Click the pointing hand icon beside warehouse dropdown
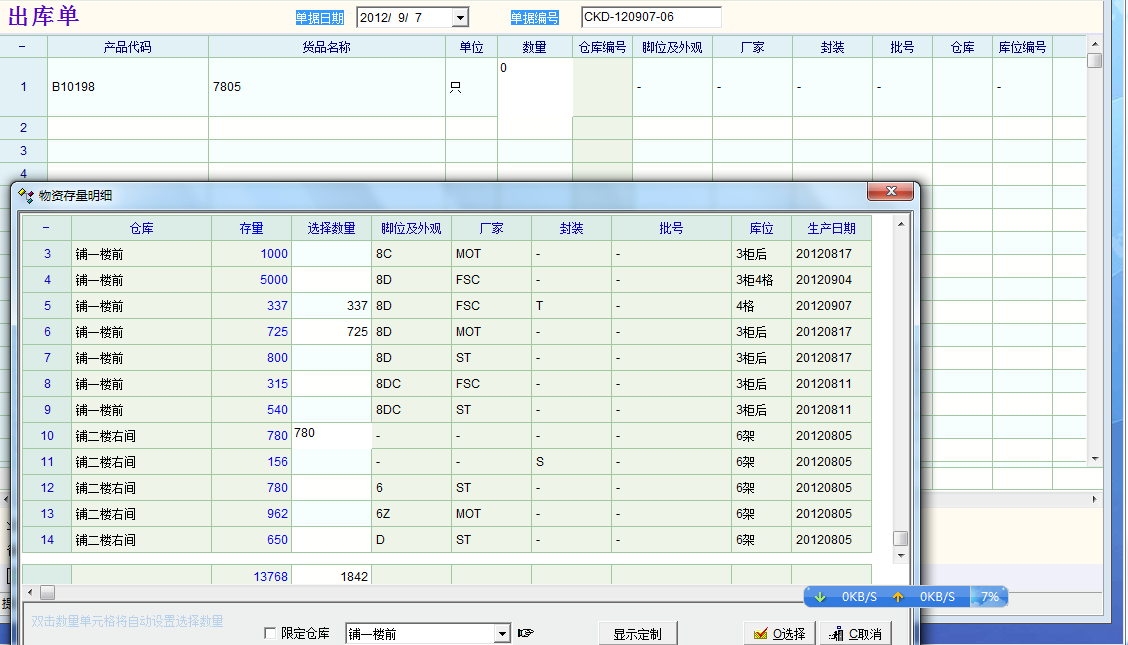The height and width of the screenshot is (645, 1128). [526, 633]
